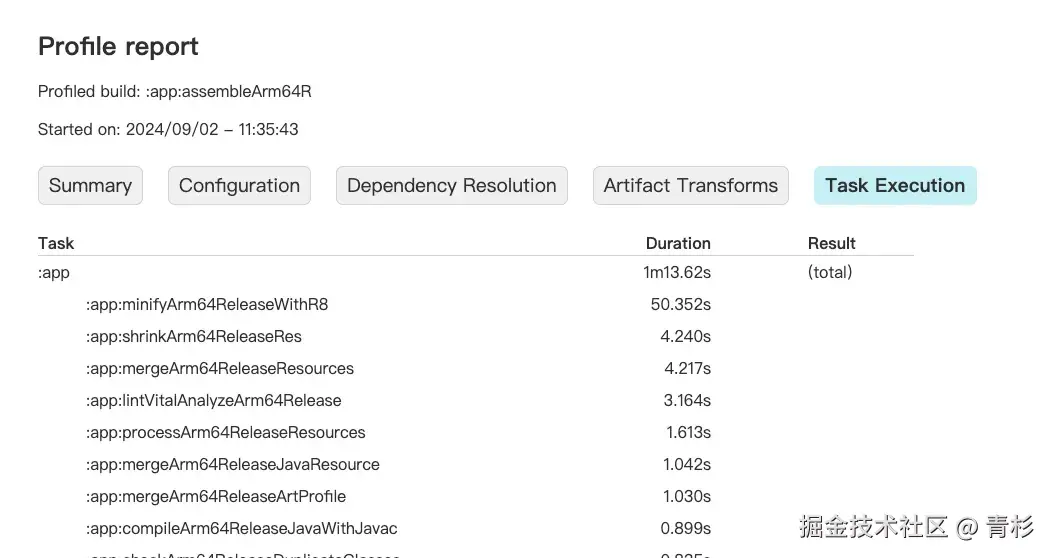Select the minifyArm64ReleaseWithR8 task row
The image size is (1052, 558).
pyautogui.click(x=207, y=304)
